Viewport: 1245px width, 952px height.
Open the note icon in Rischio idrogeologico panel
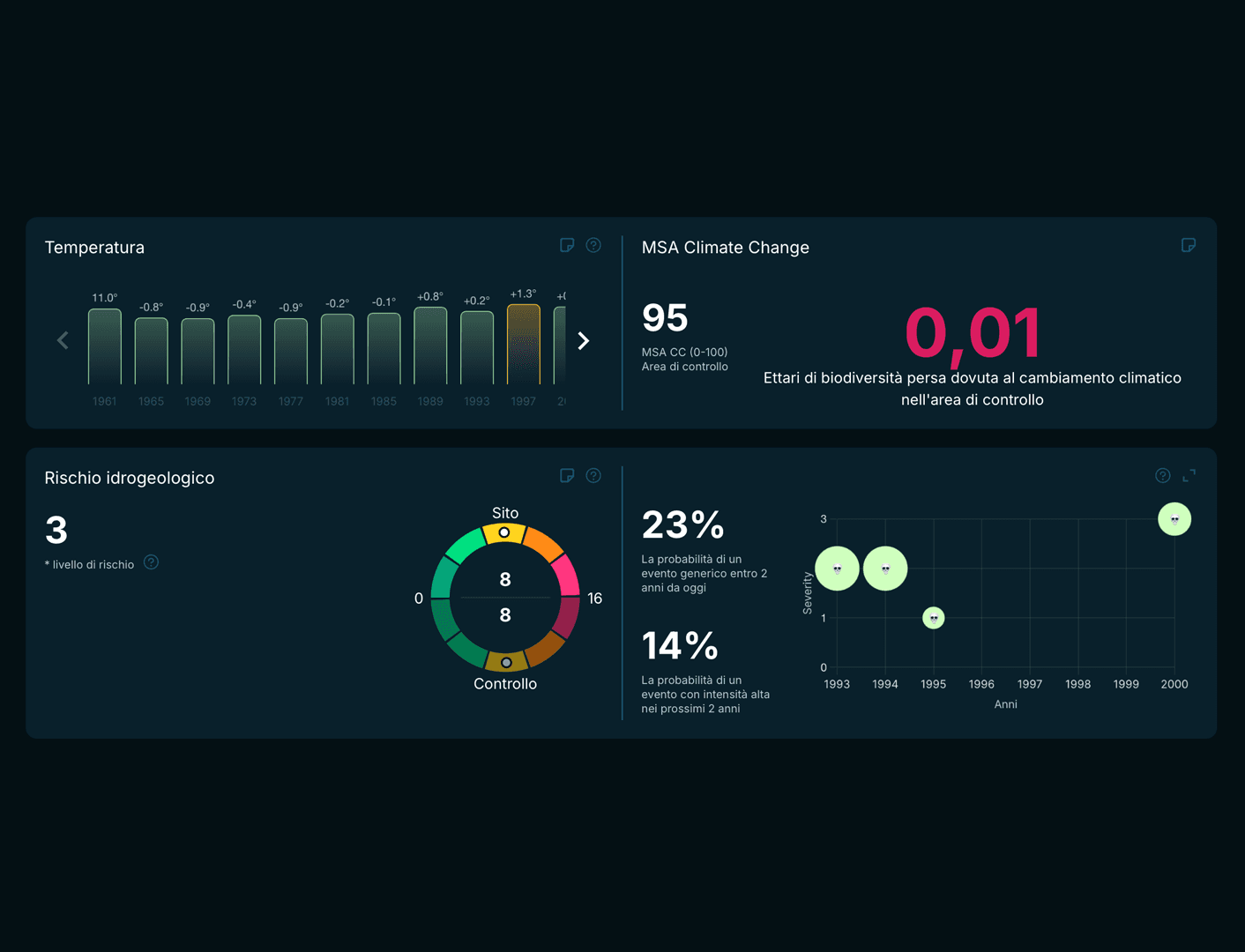tap(567, 476)
